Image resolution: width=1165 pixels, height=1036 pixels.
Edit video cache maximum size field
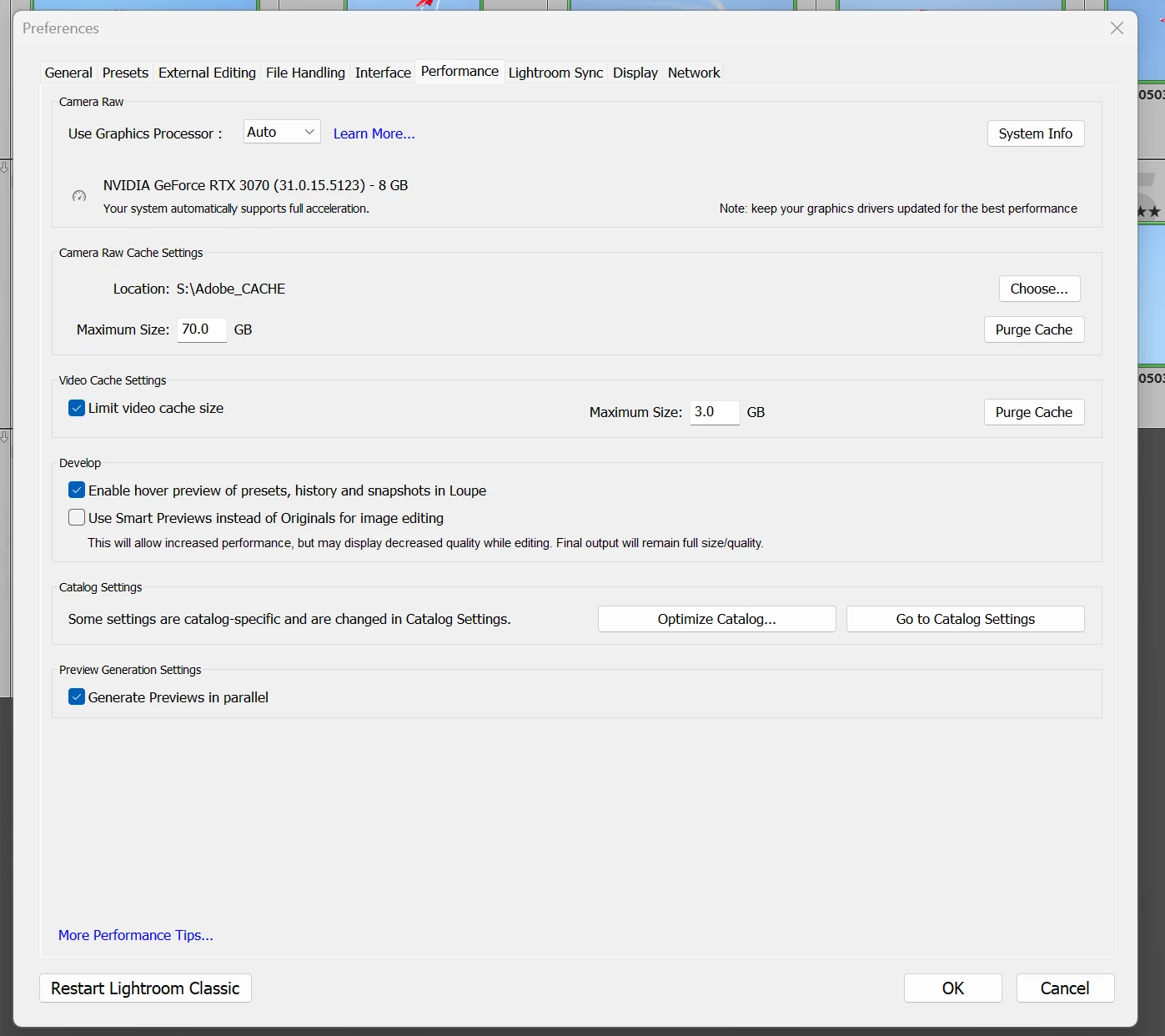[x=715, y=412]
